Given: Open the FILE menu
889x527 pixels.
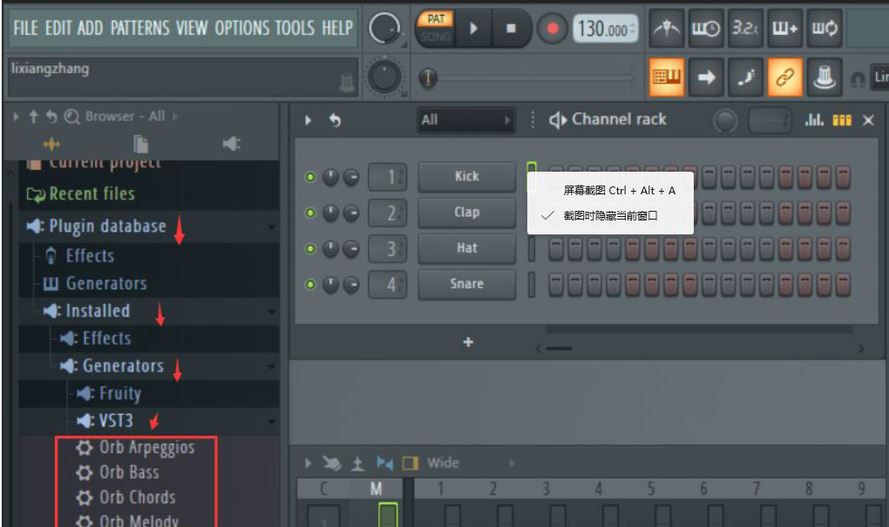Looking at the screenshot, I should (26, 28).
